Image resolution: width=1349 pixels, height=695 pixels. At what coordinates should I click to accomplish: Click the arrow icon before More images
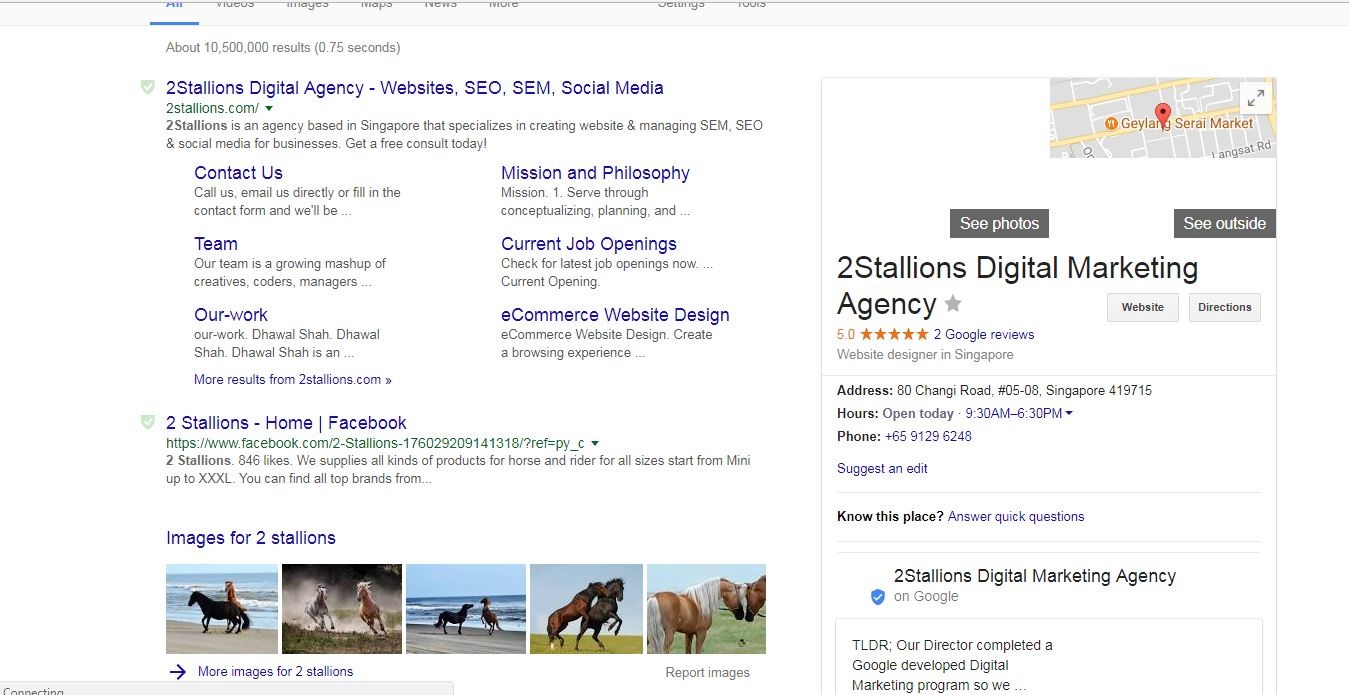point(178,672)
